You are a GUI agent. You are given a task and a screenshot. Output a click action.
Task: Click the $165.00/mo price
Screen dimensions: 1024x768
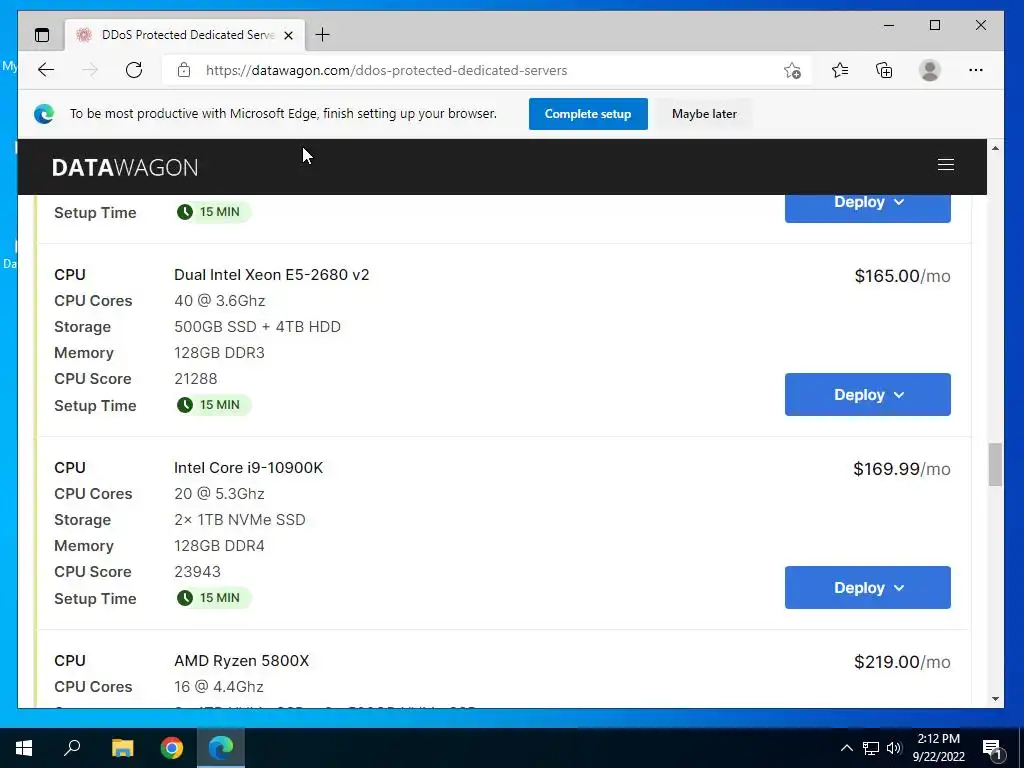tap(903, 276)
